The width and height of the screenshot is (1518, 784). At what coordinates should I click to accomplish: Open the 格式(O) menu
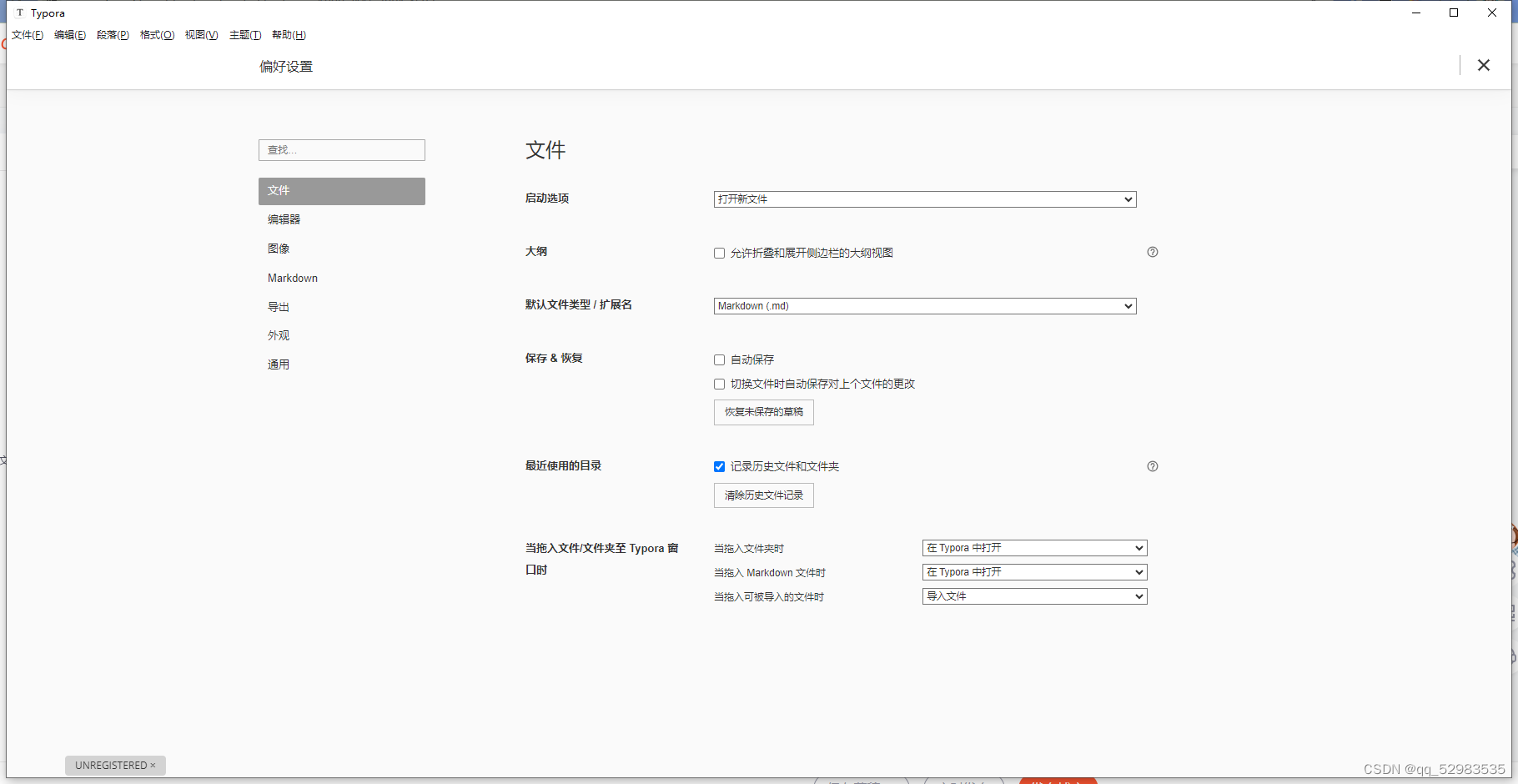click(x=157, y=35)
